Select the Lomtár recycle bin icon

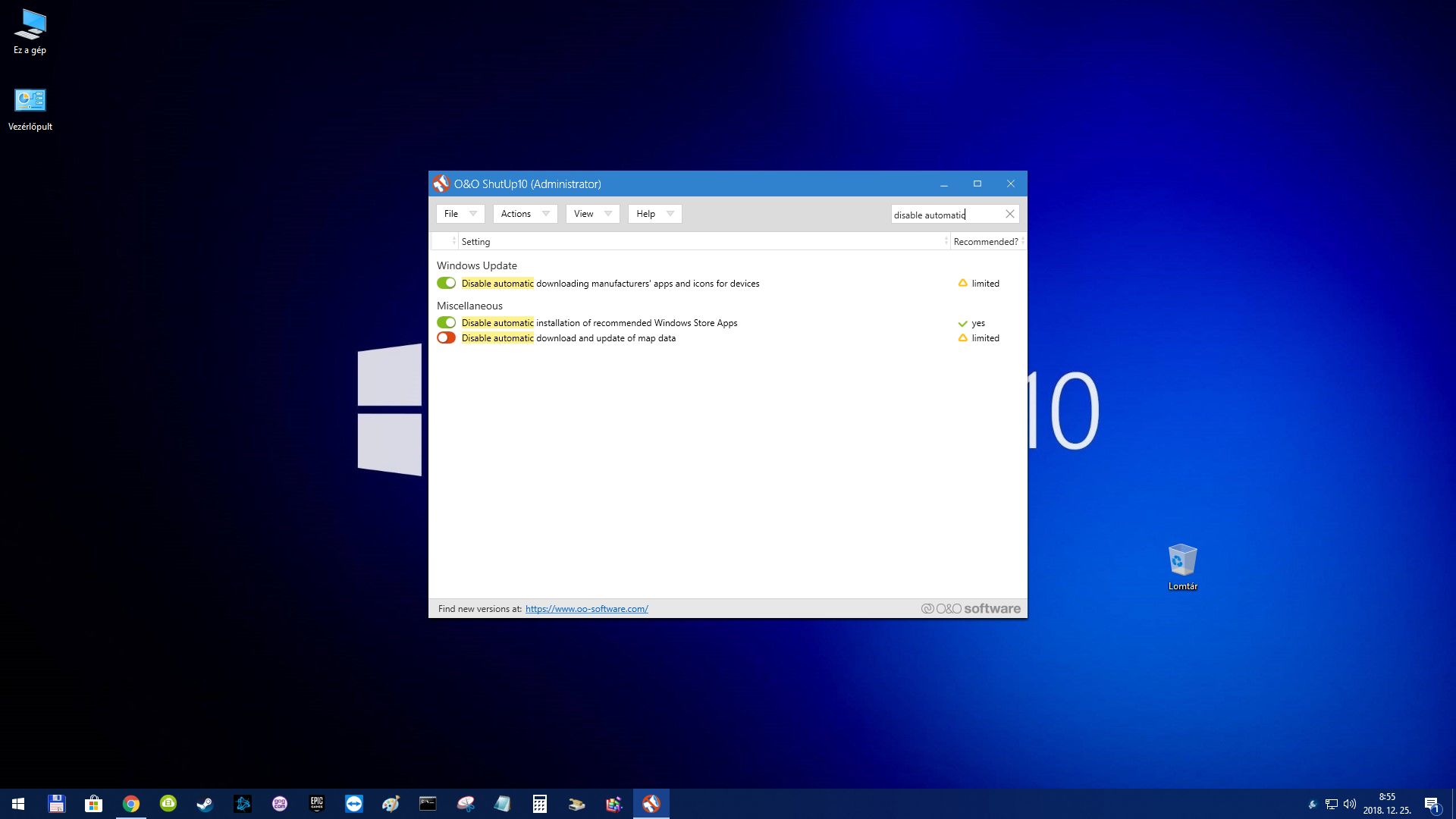[x=1182, y=567]
